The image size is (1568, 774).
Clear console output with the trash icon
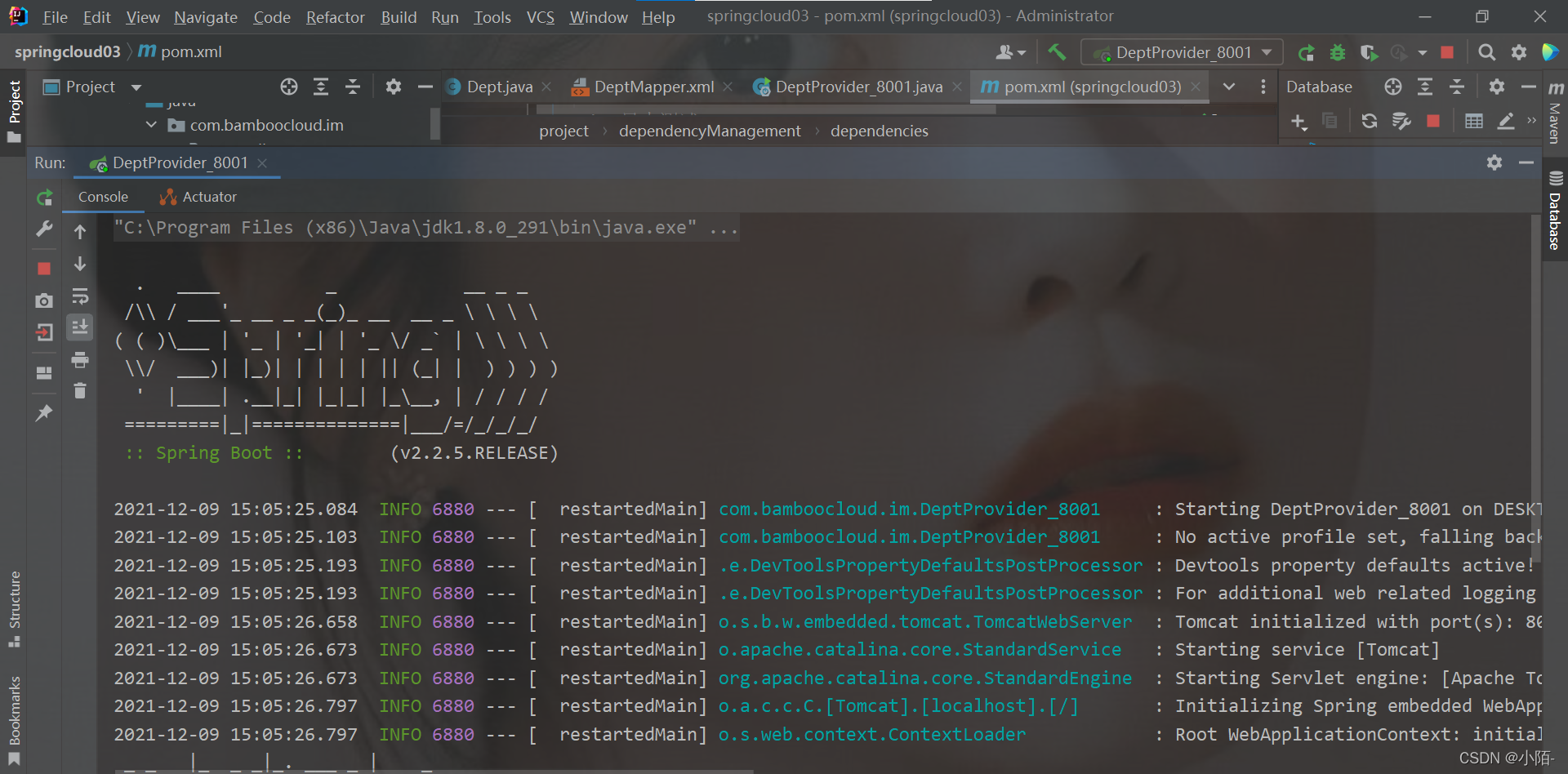[80, 390]
